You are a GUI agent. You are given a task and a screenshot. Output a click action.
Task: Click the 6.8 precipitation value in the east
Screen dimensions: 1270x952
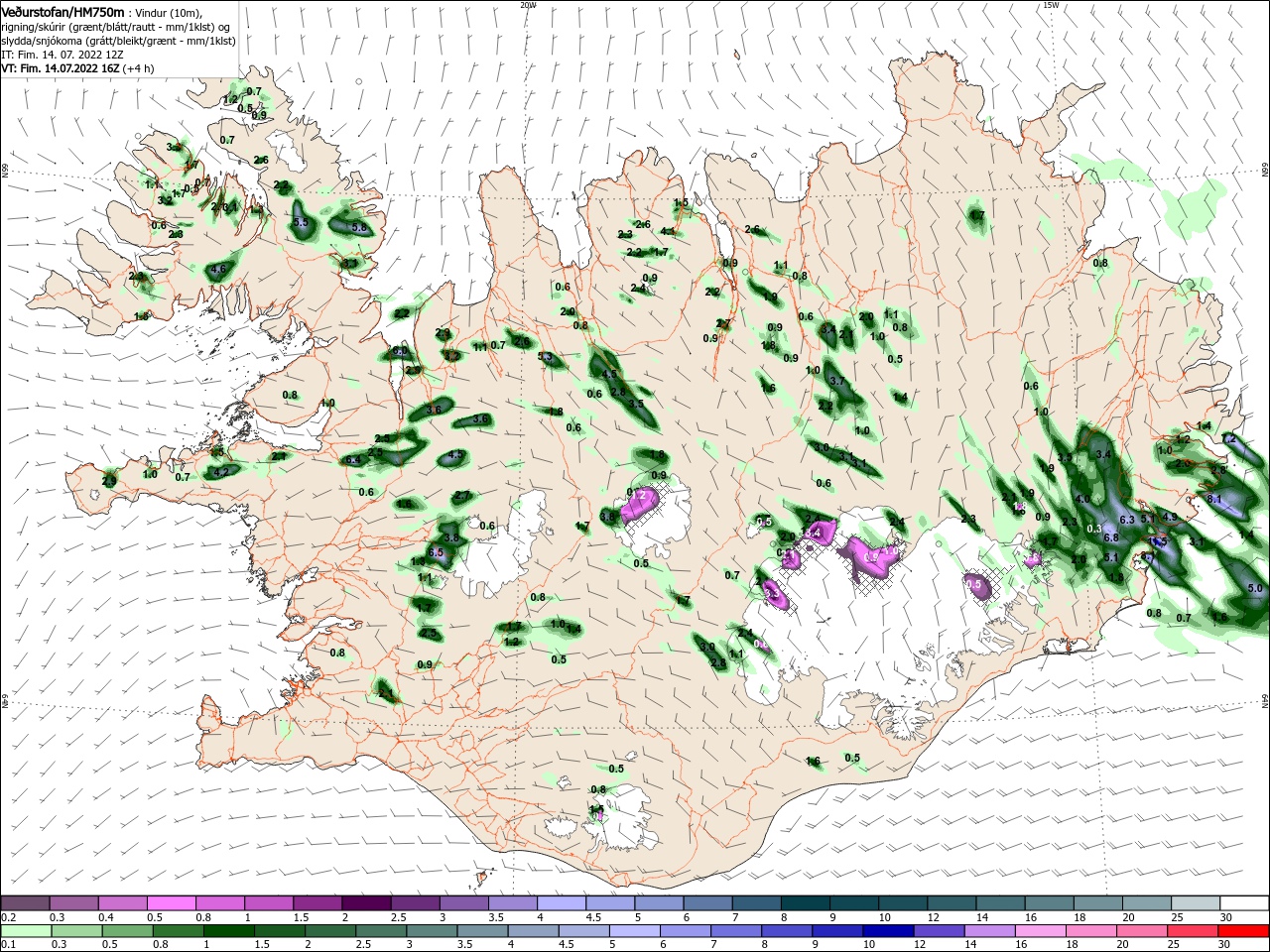[x=1111, y=537]
